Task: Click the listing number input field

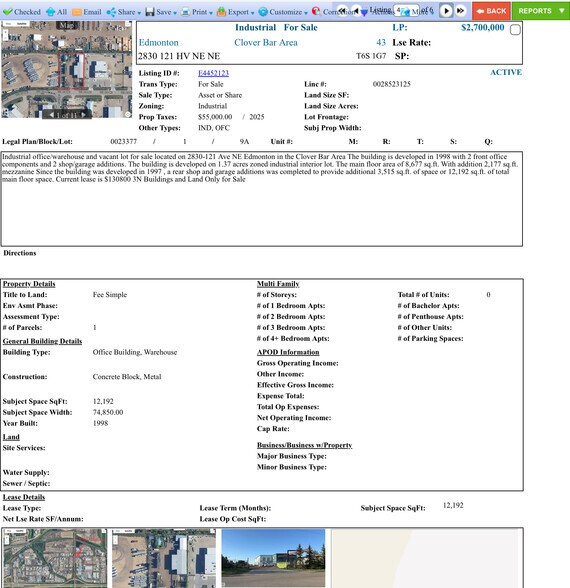Action: click(406, 10)
